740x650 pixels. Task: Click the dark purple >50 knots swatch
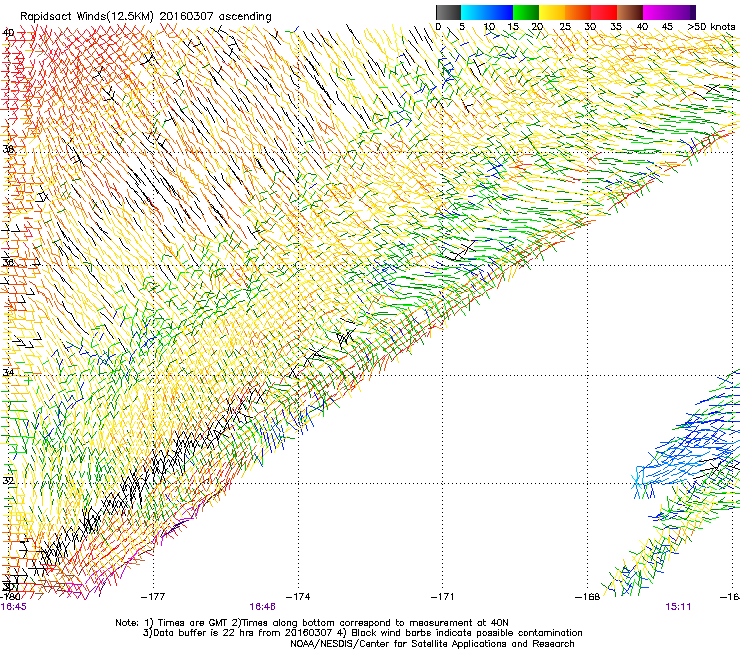pyautogui.click(x=692, y=12)
